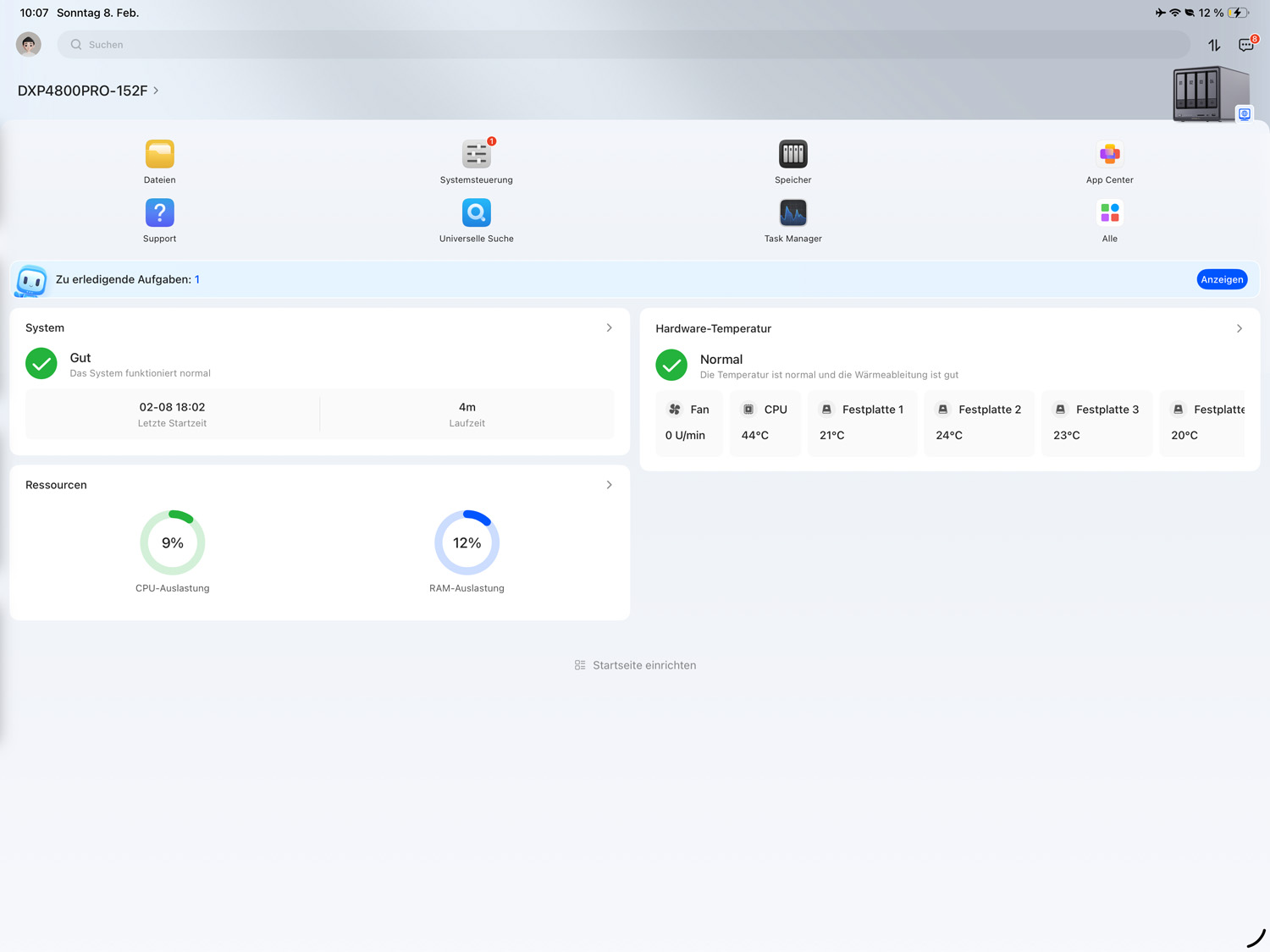Expand the System card chevron
This screenshot has width=1270, height=952.
click(609, 327)
